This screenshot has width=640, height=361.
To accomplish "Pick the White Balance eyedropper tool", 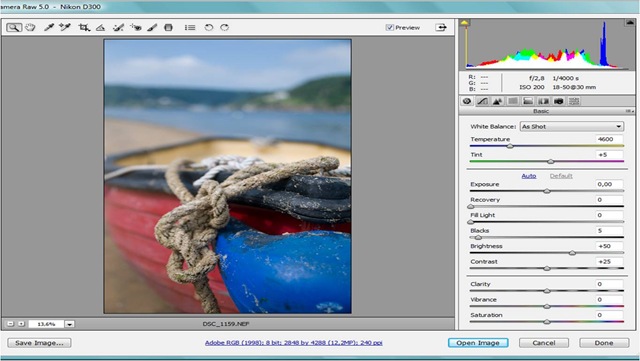I will 49,27.
